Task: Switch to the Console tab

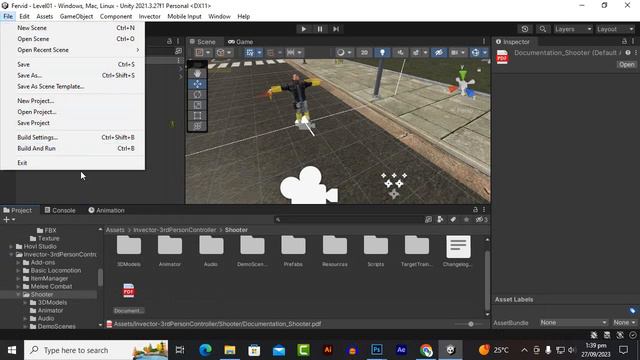Action: click(x=60, y=210)
